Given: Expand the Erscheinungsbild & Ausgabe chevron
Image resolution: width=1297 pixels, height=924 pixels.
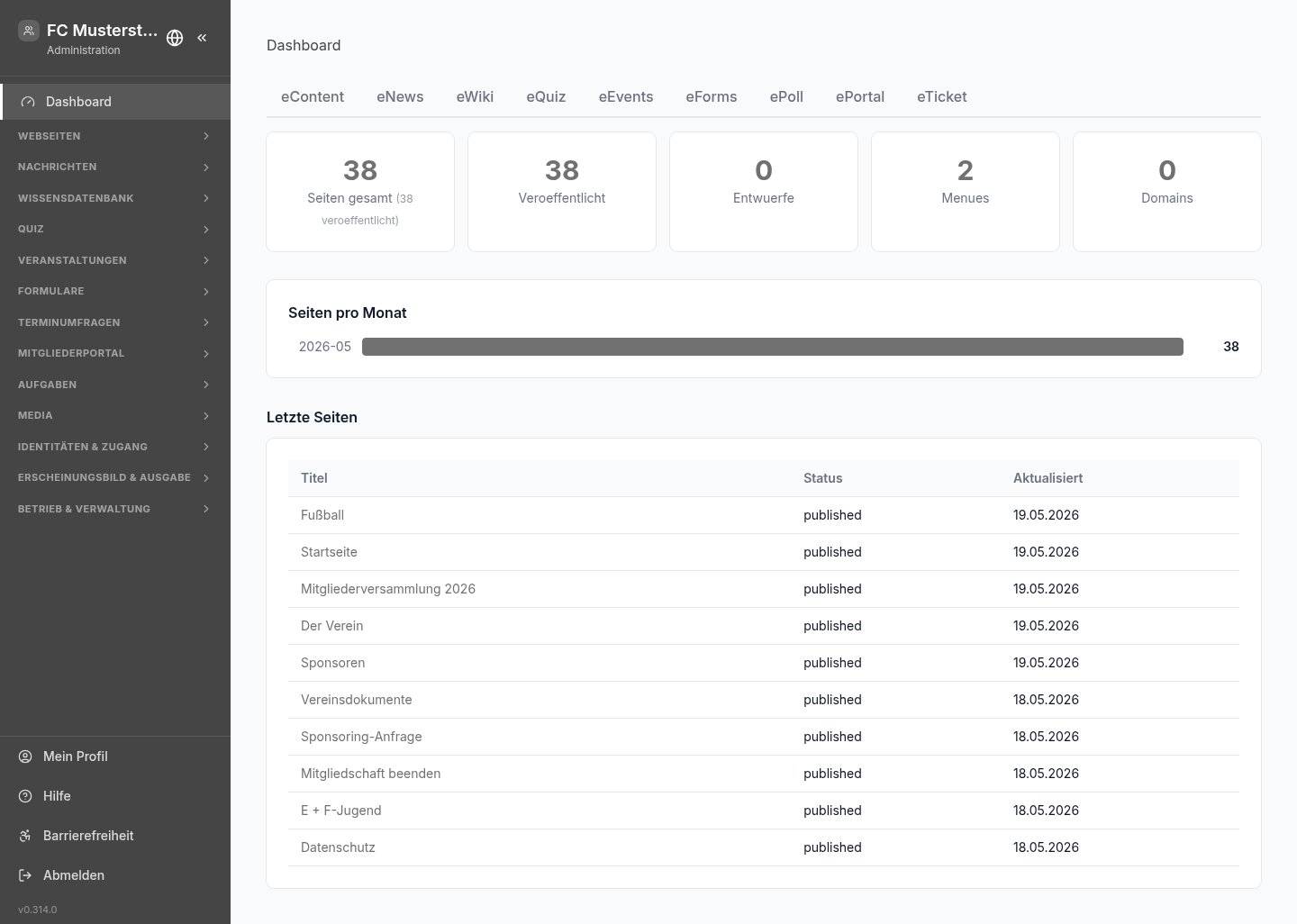Looking at the screenshot, I should tap(206, 478).
